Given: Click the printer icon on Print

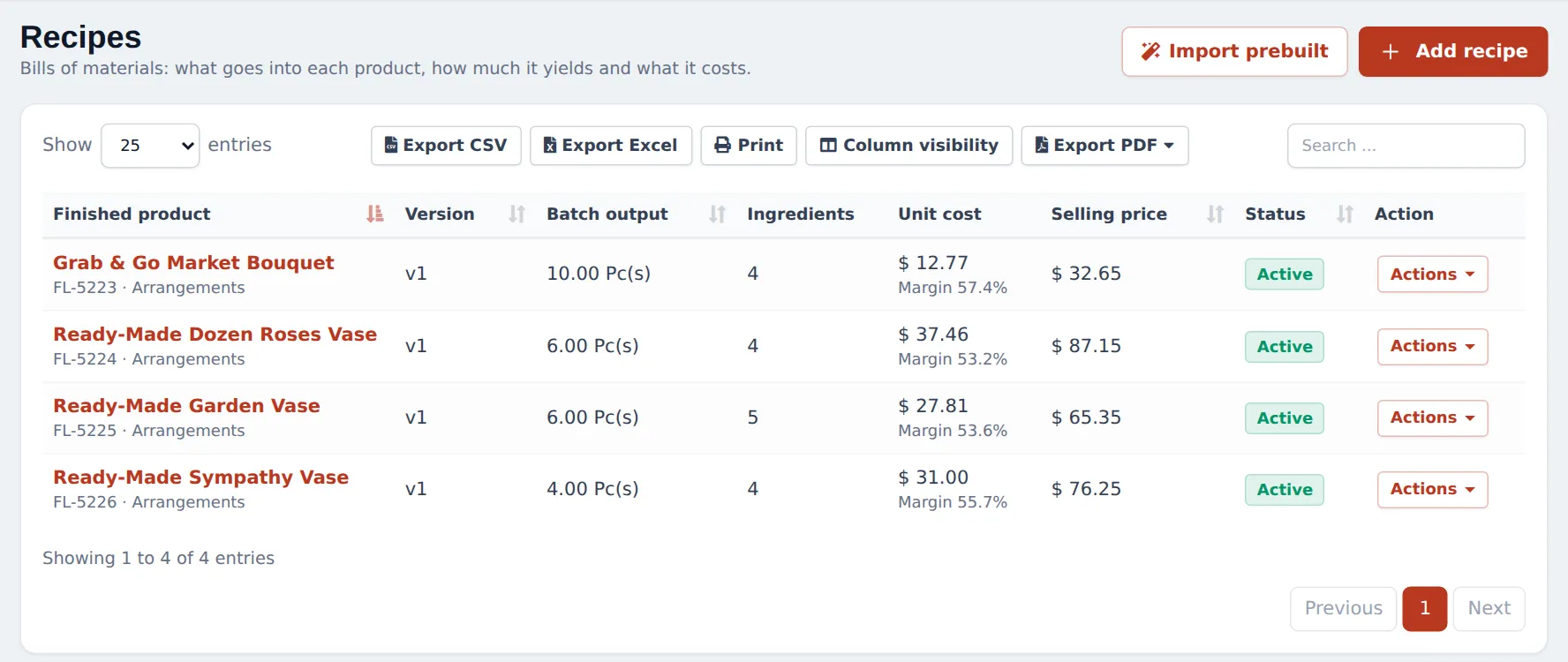Looking at the screenshot, I should pos(723,145).
